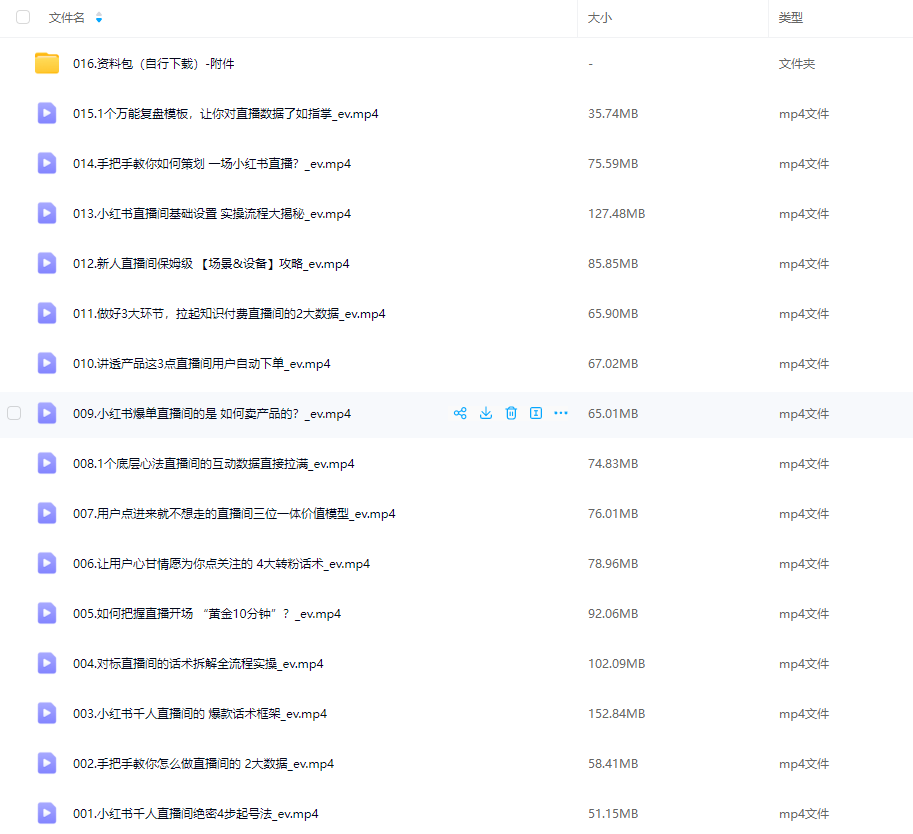Click the mp4文件 type cell on the 001 row
Viewport: 913px width, 834px height.
pos(804,814)
